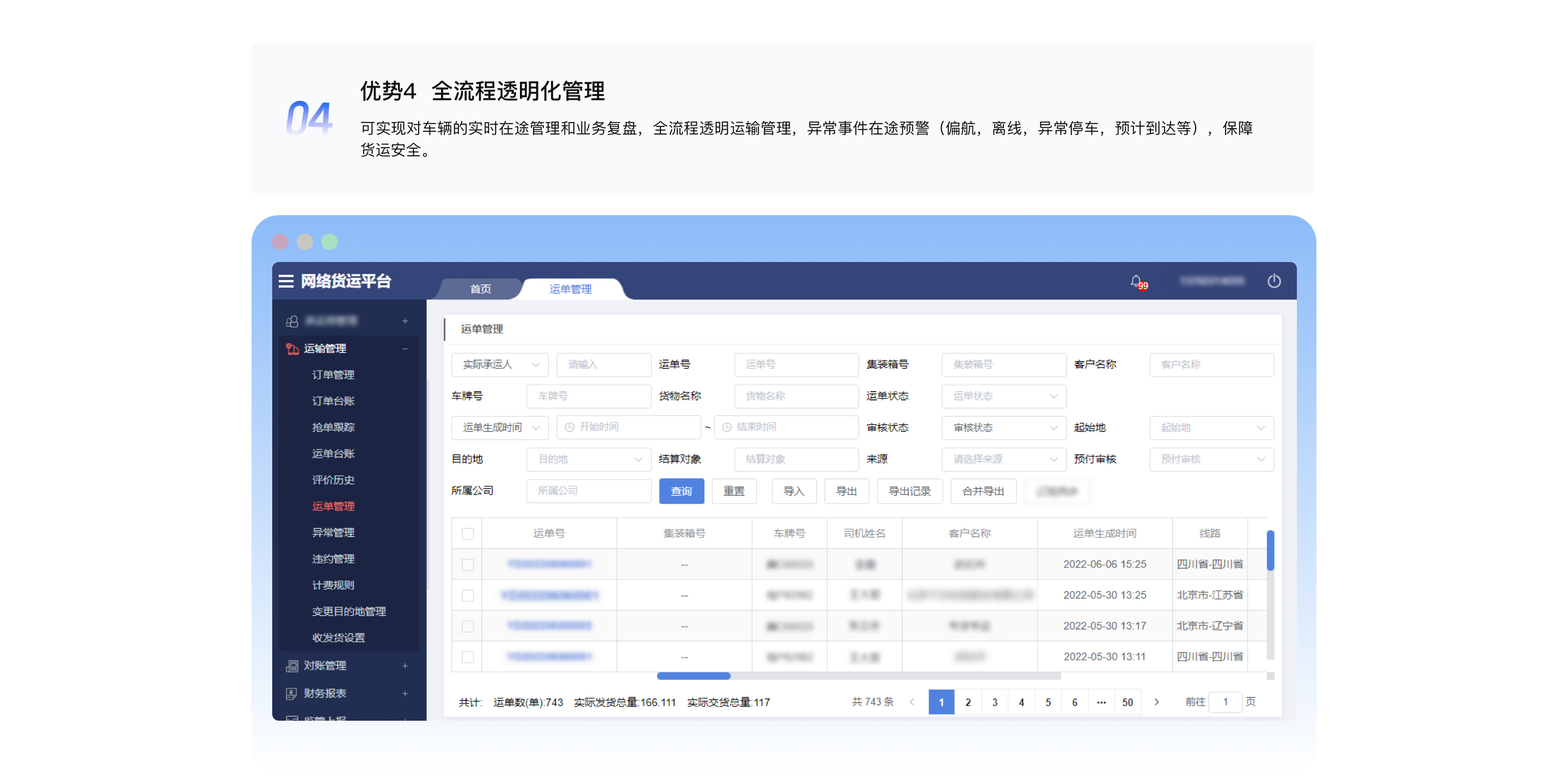This screenshot has height=779, width=1568.
Task: Check the row dated 2022-06-06 15:25
Action: tap(468, 564)
